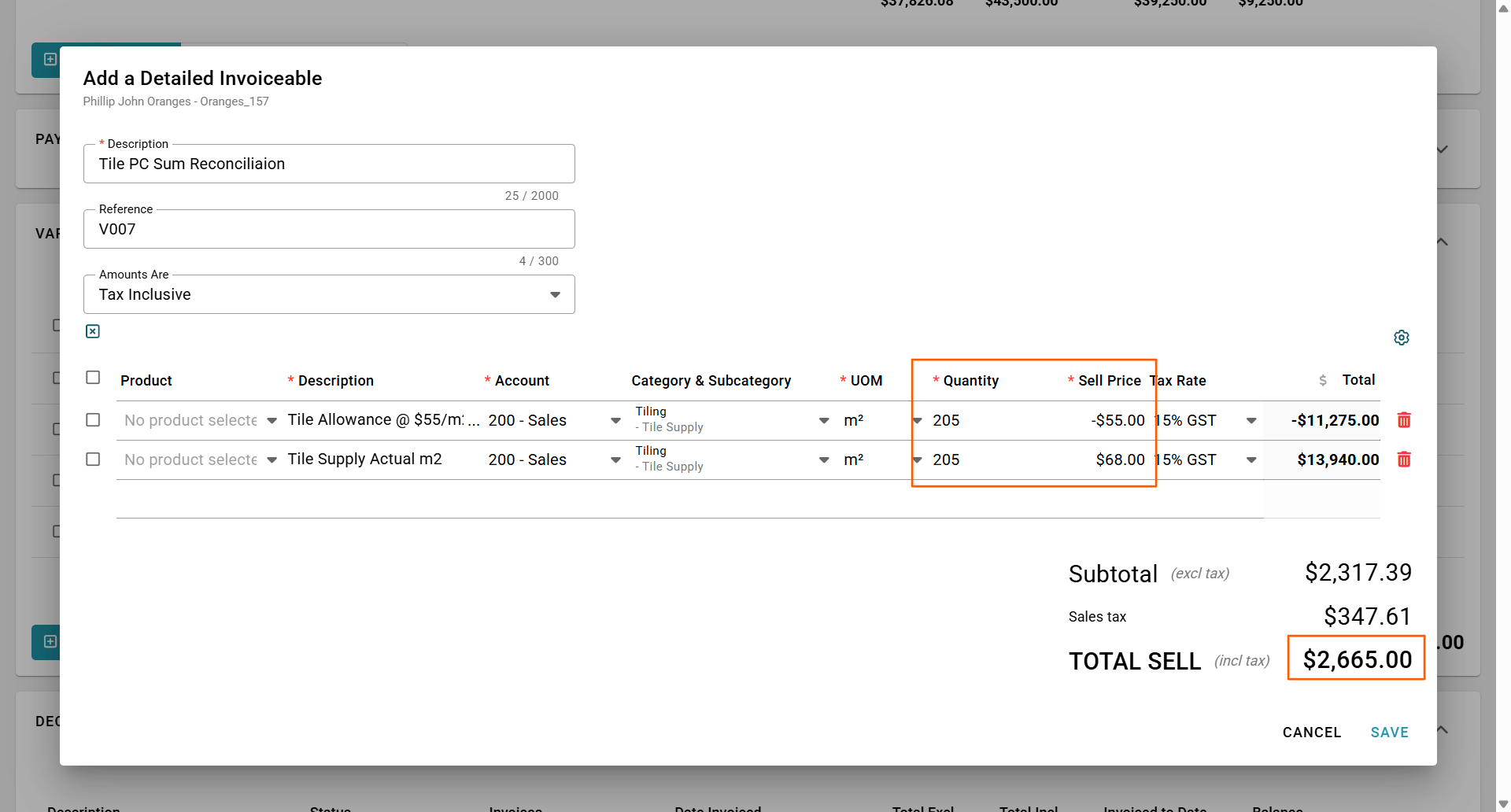Edit the Description field text
The height and width of the screenshot is (812, 1511).
coord(328,164)
